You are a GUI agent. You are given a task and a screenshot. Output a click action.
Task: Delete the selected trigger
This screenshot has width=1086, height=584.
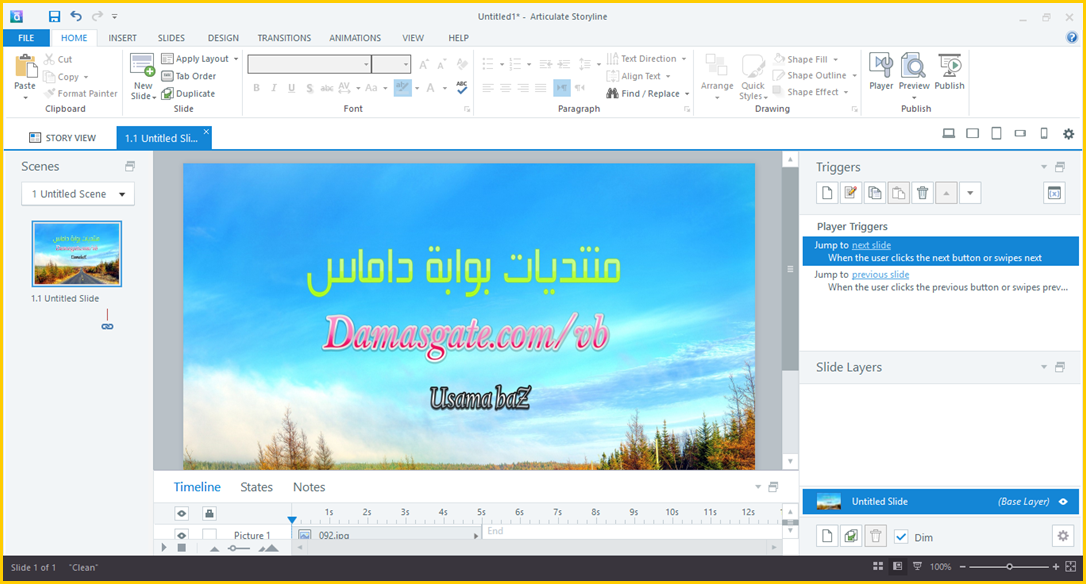pyautogui.click(x=923, y=193)
